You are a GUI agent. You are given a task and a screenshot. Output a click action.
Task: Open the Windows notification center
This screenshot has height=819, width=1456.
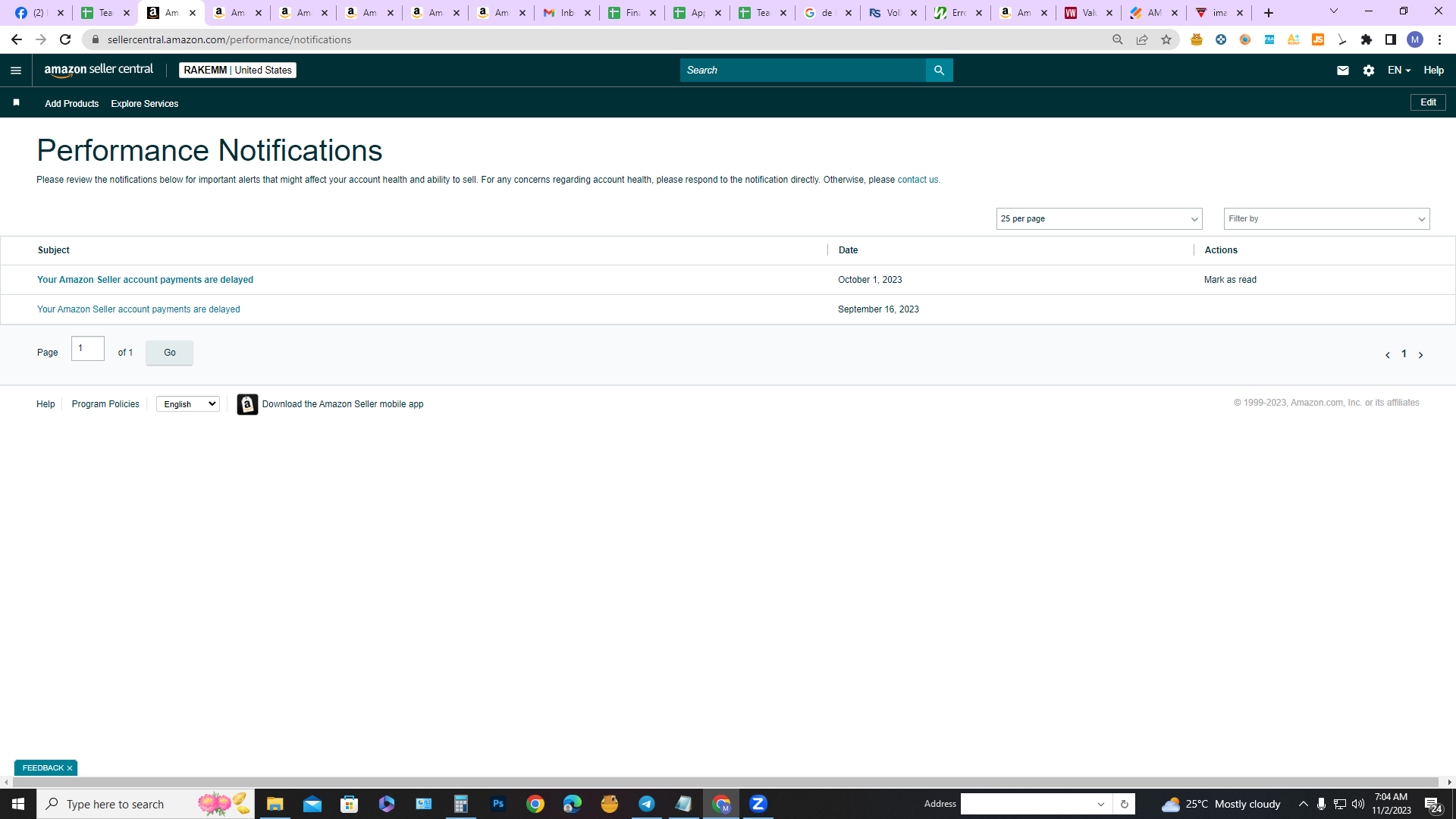click(x=1433, y=805)
